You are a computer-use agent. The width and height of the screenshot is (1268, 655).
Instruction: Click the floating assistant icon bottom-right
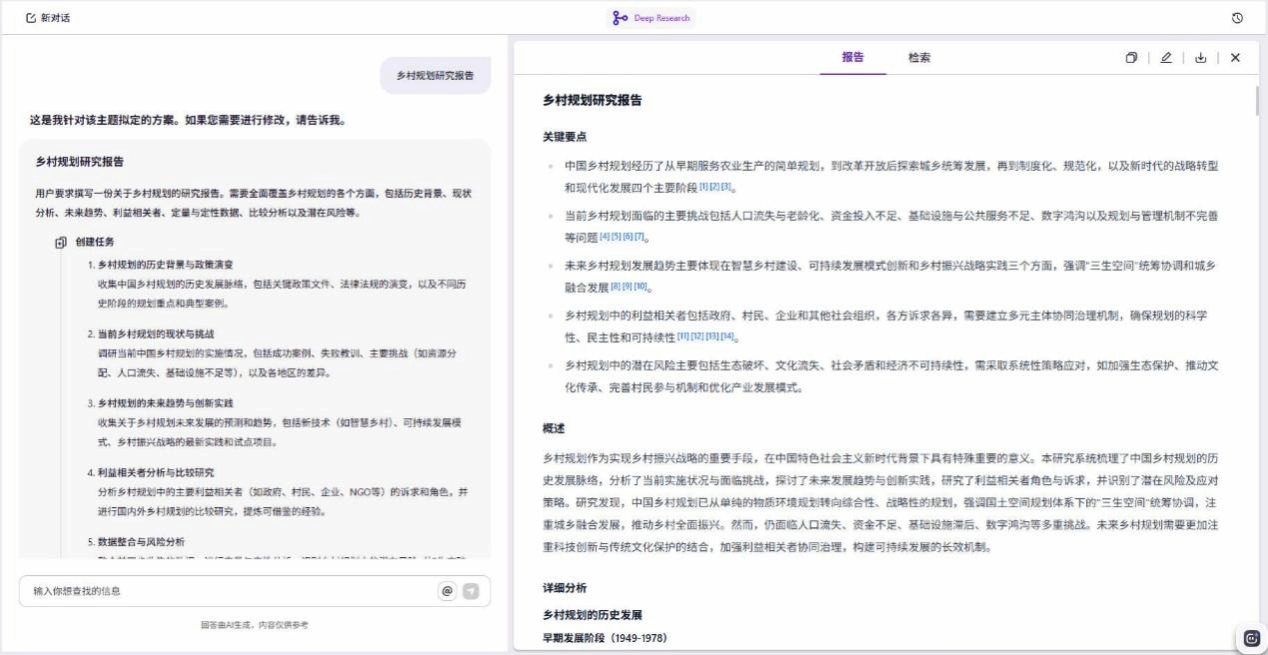[1251, 638]
